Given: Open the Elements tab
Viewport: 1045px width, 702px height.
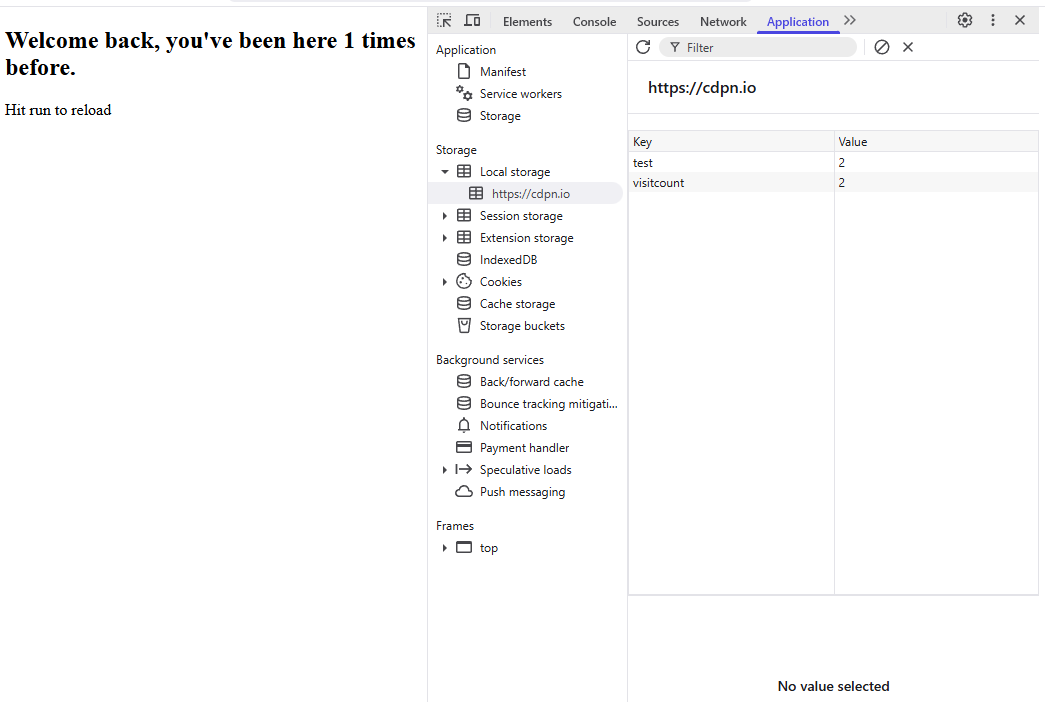Looking at the screenshot, I should point(527,21).
